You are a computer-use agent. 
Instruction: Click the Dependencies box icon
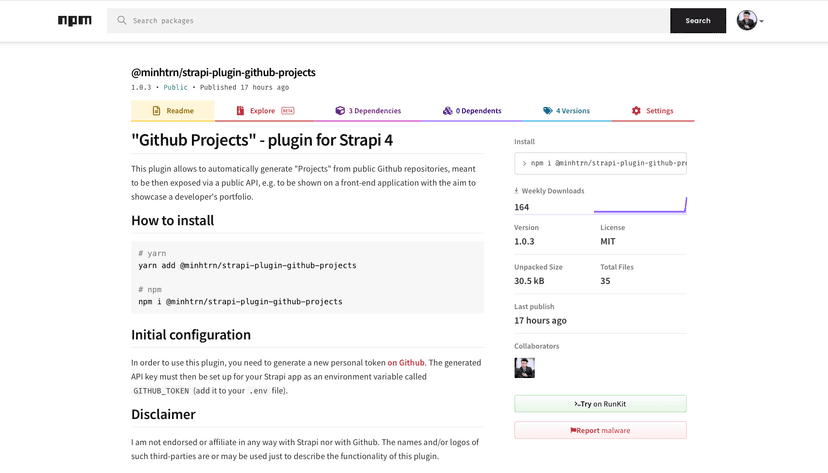click(x=340, y=110)
